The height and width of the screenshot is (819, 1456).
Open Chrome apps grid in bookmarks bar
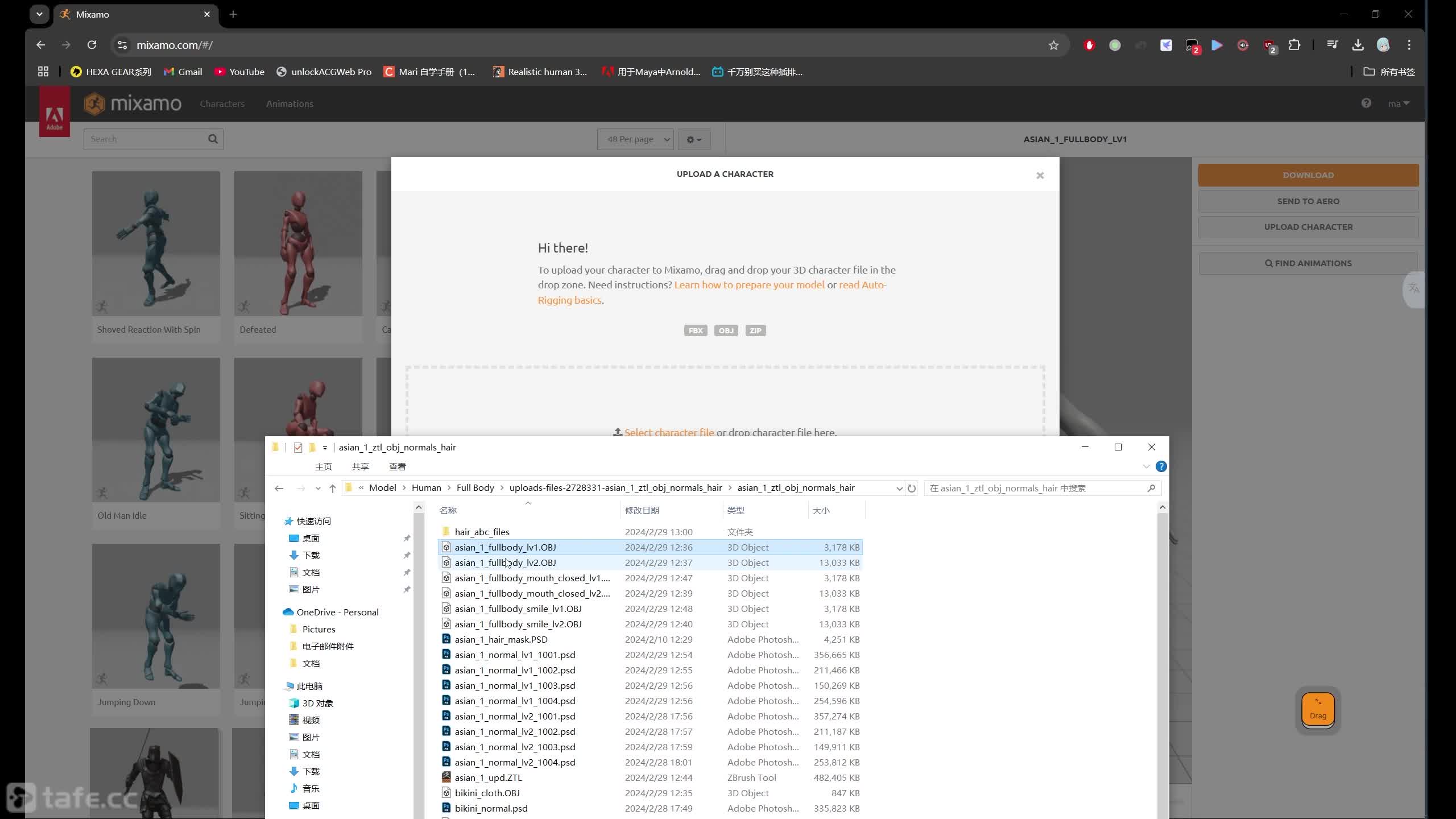pos(43,72)
